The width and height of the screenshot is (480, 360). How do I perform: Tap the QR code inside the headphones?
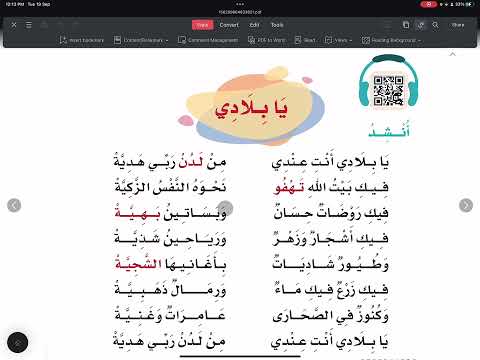click(x=388, y=91)
